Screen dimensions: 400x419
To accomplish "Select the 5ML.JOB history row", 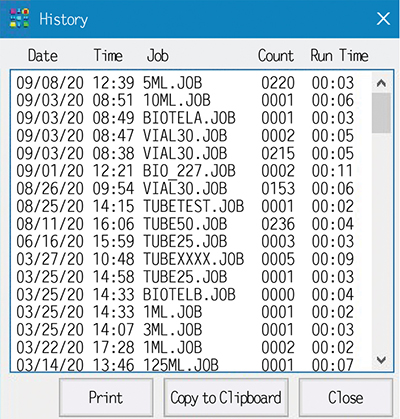I will tap(185, 83).
